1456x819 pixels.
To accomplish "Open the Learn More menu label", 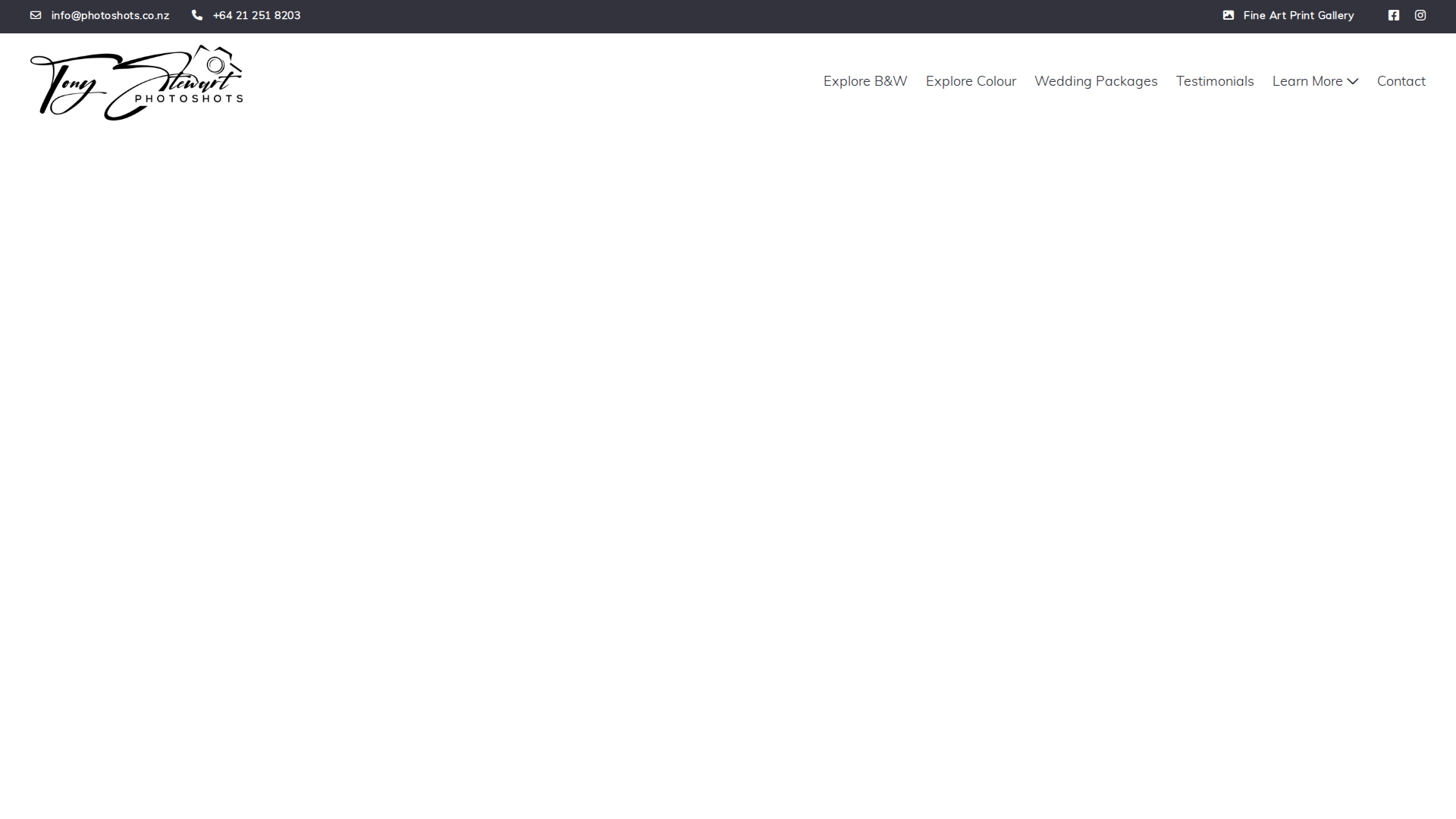I will tap(1307, 81).
